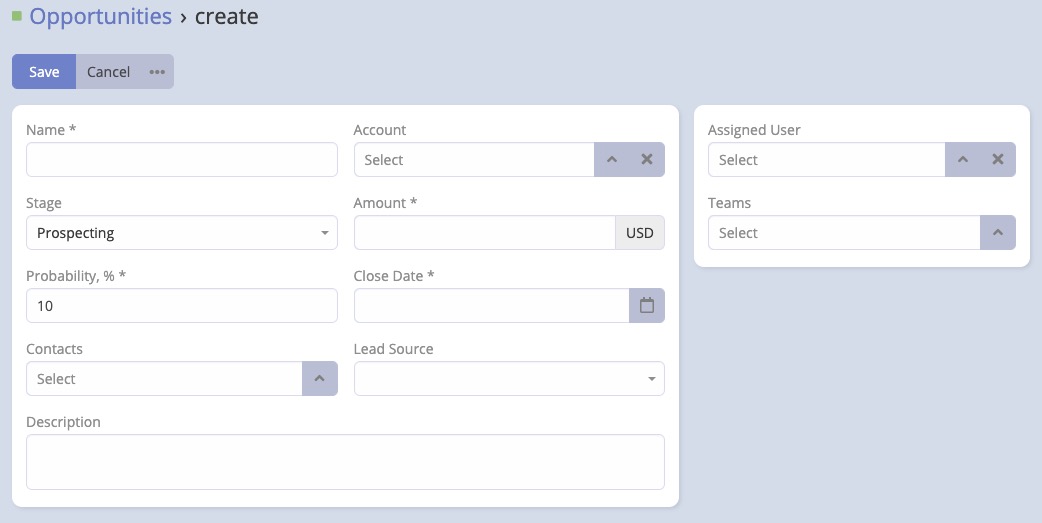Clear the Account field with X

pos(647,159)
